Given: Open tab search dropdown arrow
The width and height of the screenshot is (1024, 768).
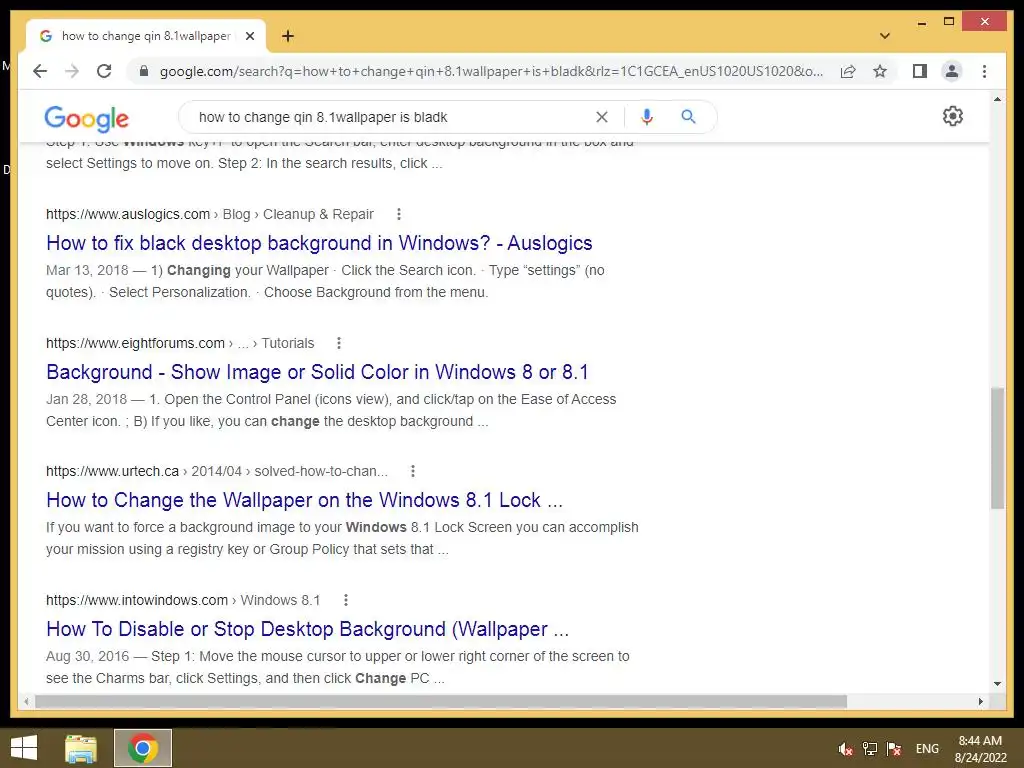Looking at the screenshot, I should 885,36.
